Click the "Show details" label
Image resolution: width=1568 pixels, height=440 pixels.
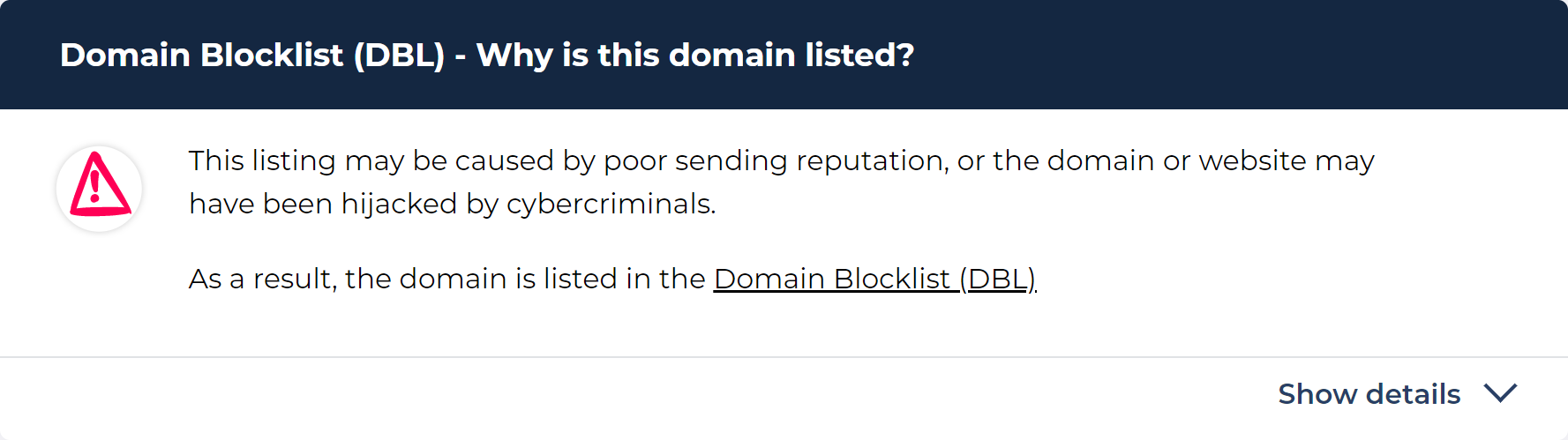click(x=1369, y=394)
